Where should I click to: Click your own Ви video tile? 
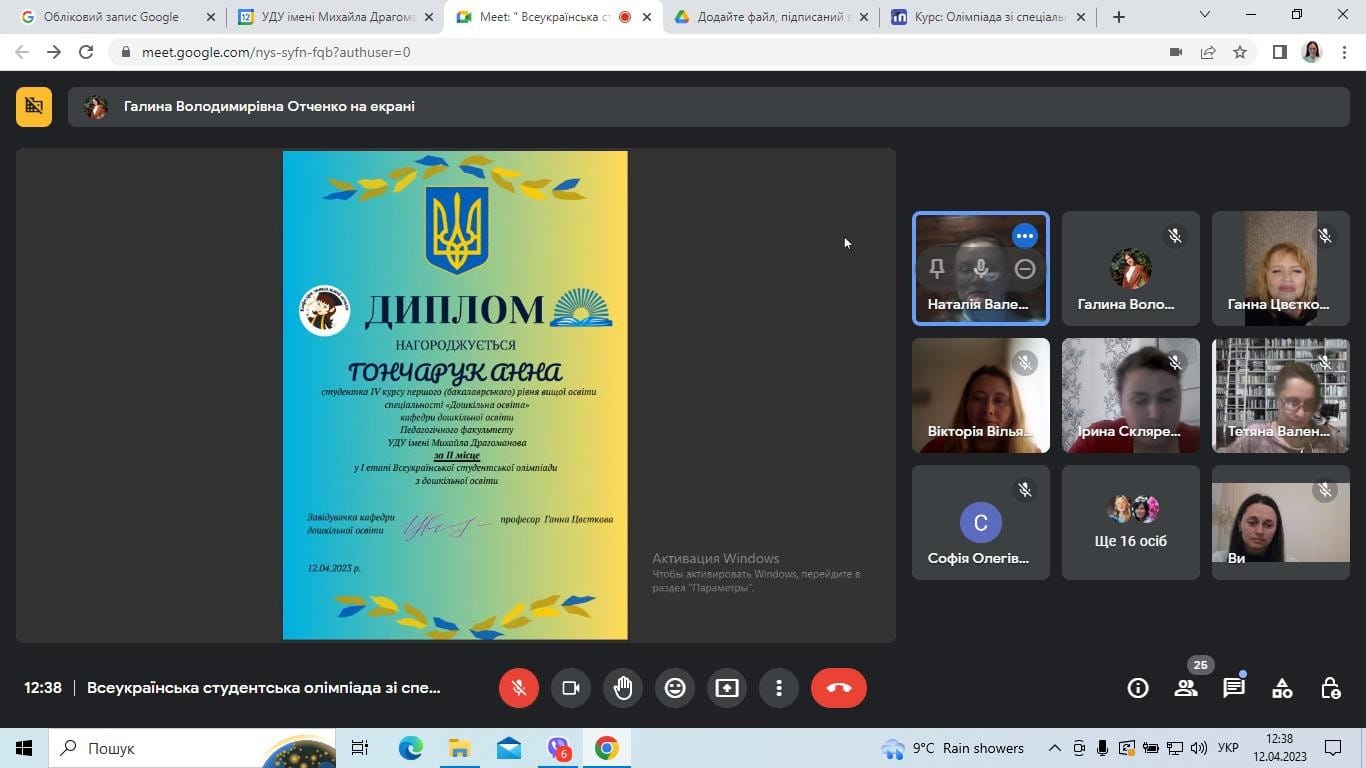(1281, 523)
